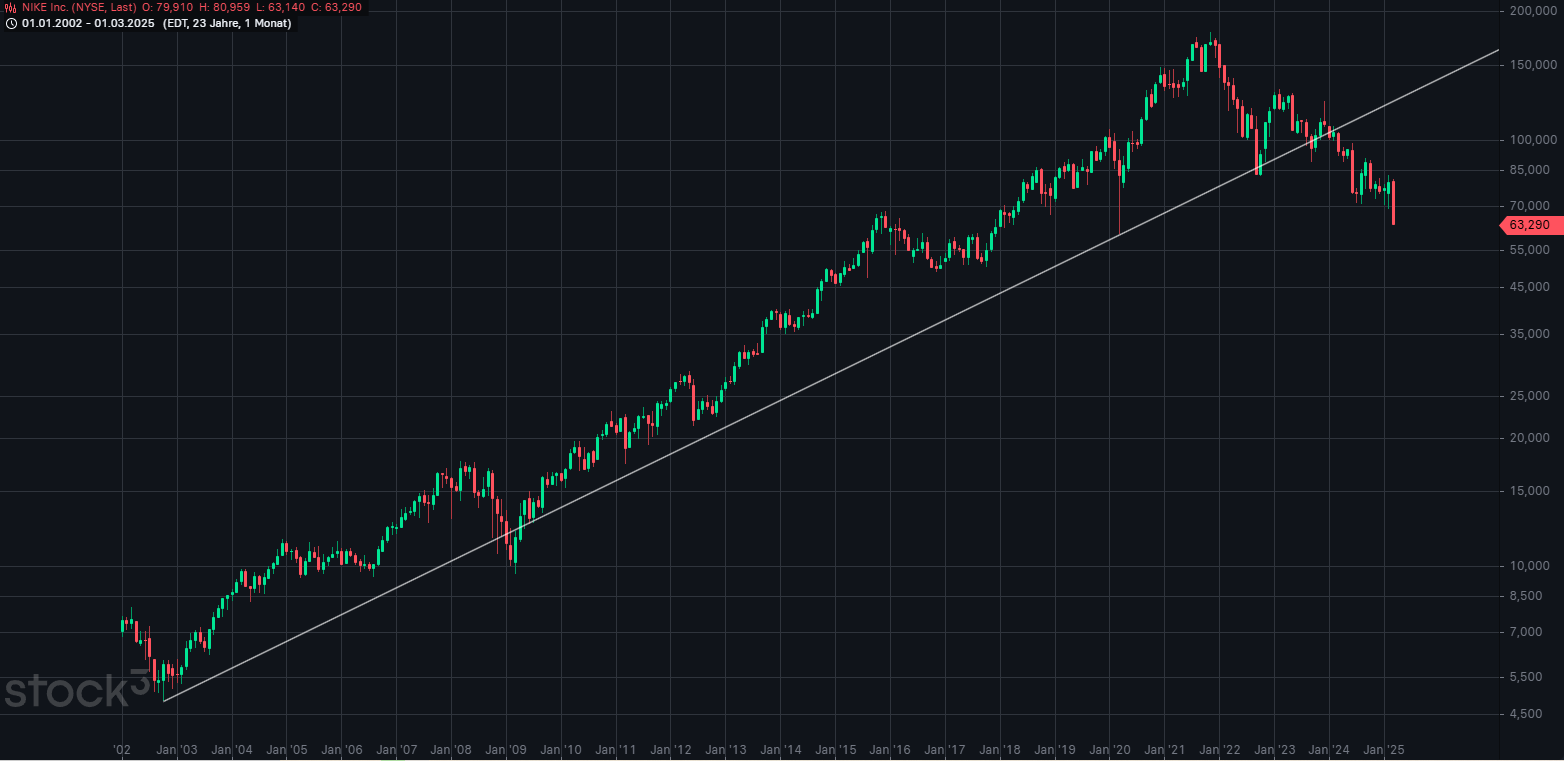Select the trendline's lower left starting point
The image size is (1564, 761).
click(x=164, y=701)
